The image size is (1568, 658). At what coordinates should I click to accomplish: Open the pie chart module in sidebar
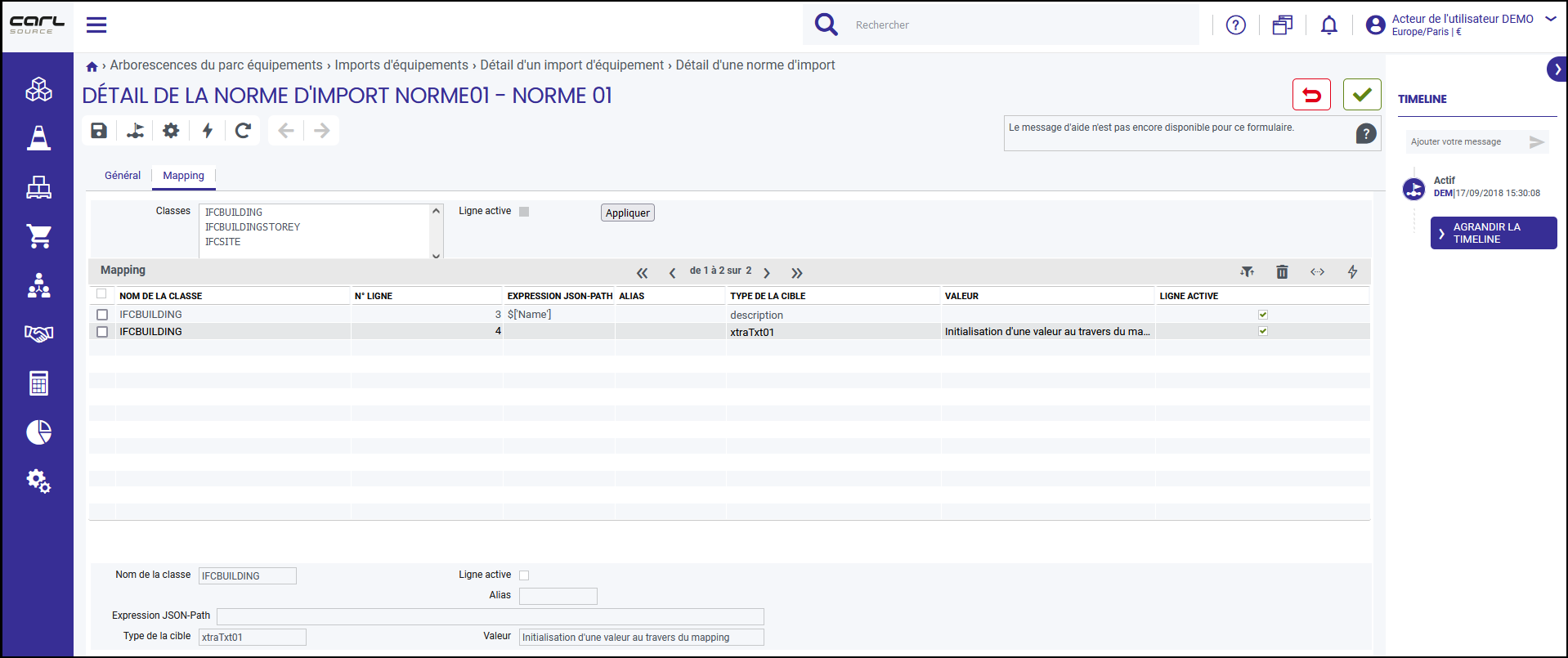click(x=38, y=432)
